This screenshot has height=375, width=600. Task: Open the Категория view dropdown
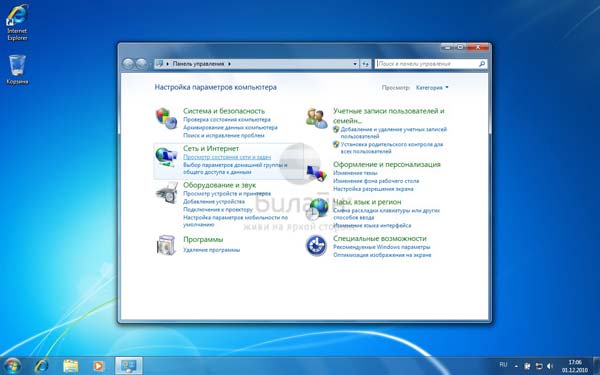(432, 88)
